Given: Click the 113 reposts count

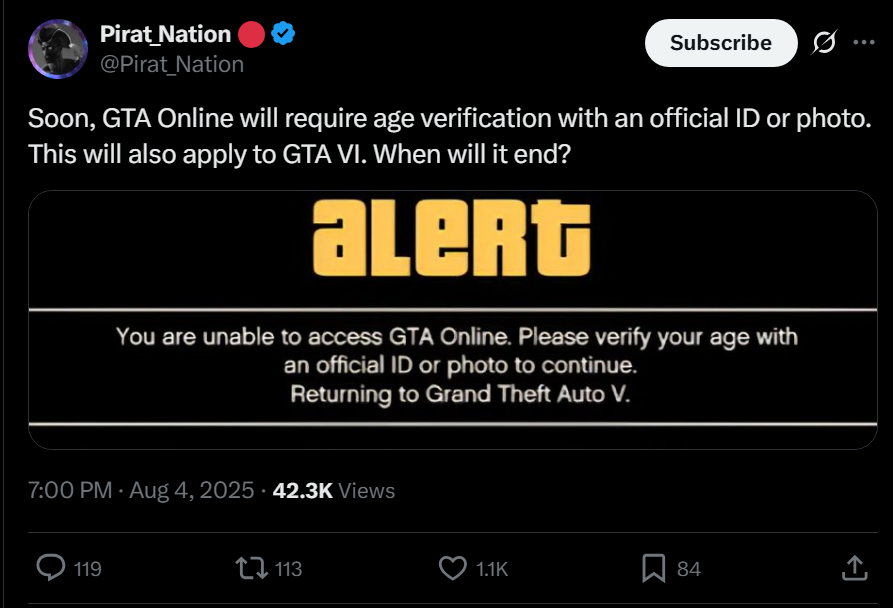Looking at the screenshot, I should [288, 569].
